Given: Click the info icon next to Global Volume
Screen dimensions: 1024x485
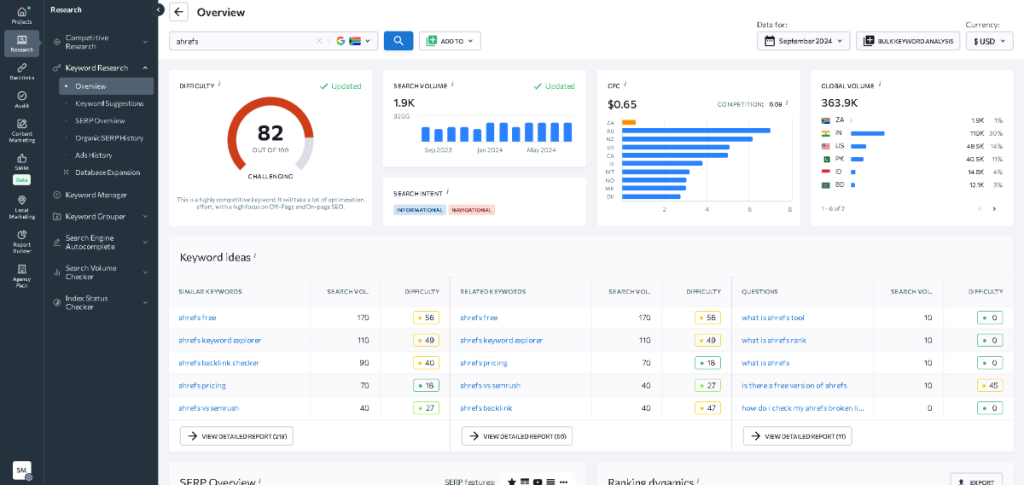Looking at the screenshot, I should 880,84.
